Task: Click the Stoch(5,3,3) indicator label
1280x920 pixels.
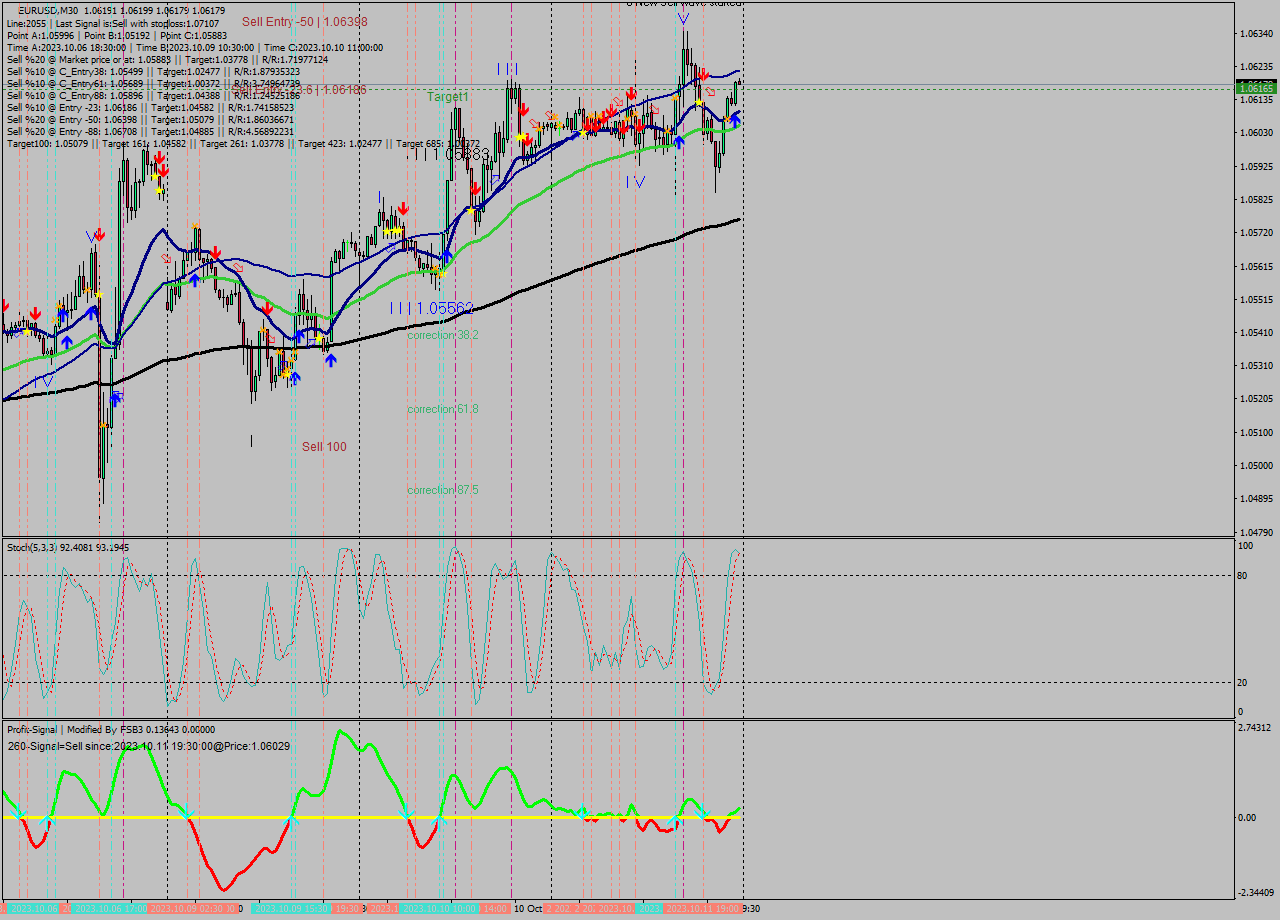Action: [x=32, y=547]
